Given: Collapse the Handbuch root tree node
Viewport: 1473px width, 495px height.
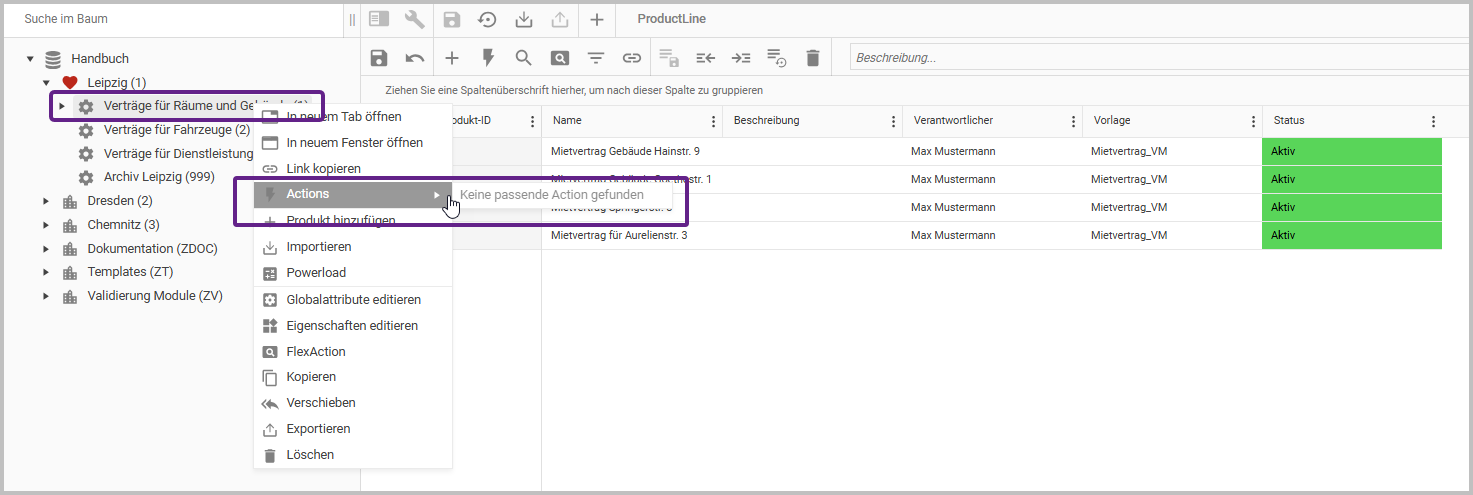Looking at the screenshot, I should (x=30, y=59).
